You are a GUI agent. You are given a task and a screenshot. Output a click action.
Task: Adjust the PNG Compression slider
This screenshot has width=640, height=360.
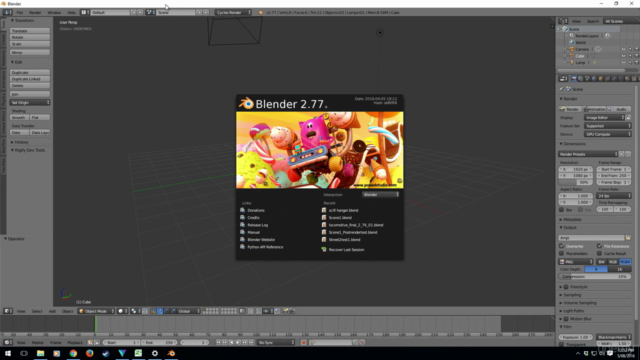coord(595,277)
